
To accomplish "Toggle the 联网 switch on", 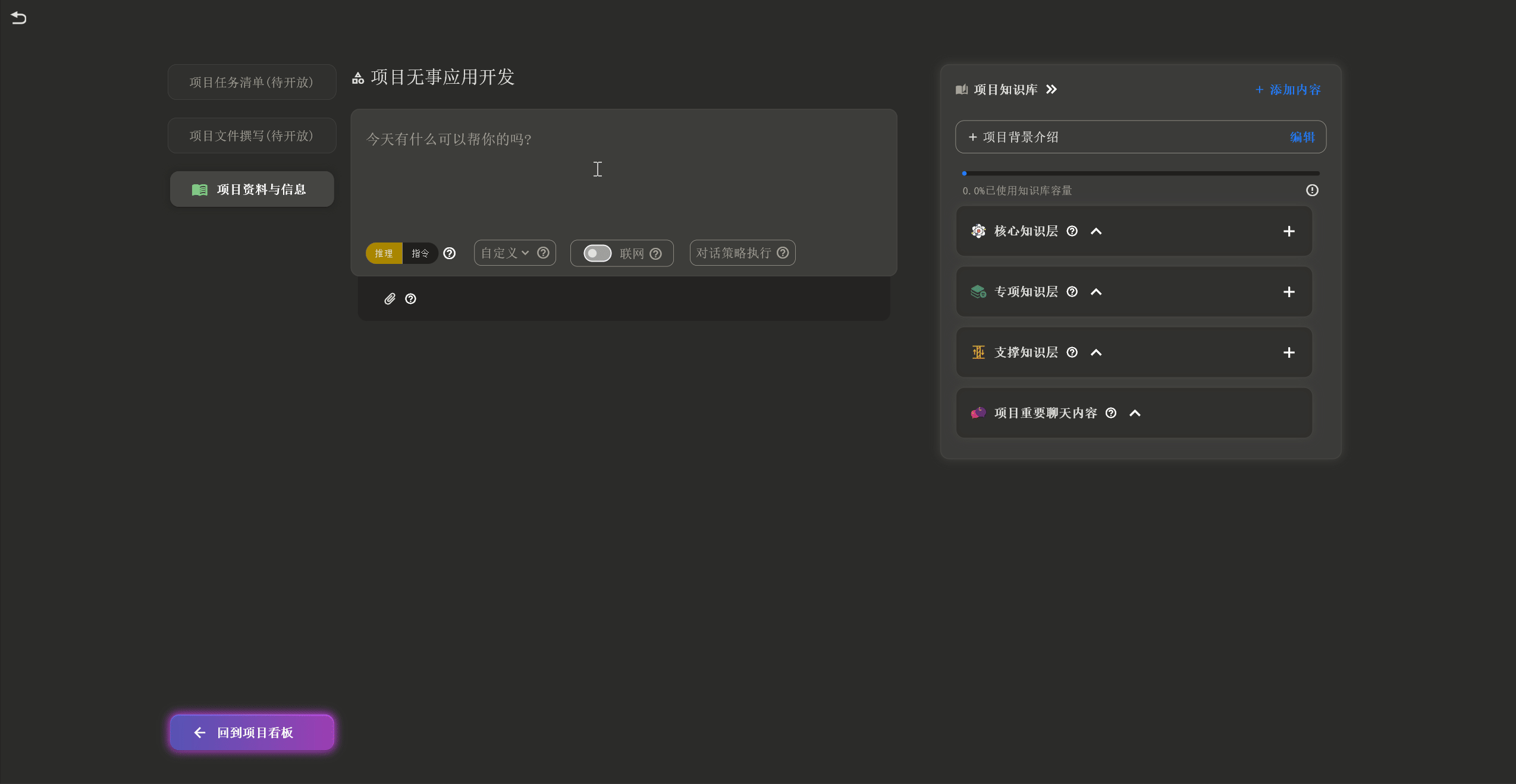I will click(x=597, y=253).
